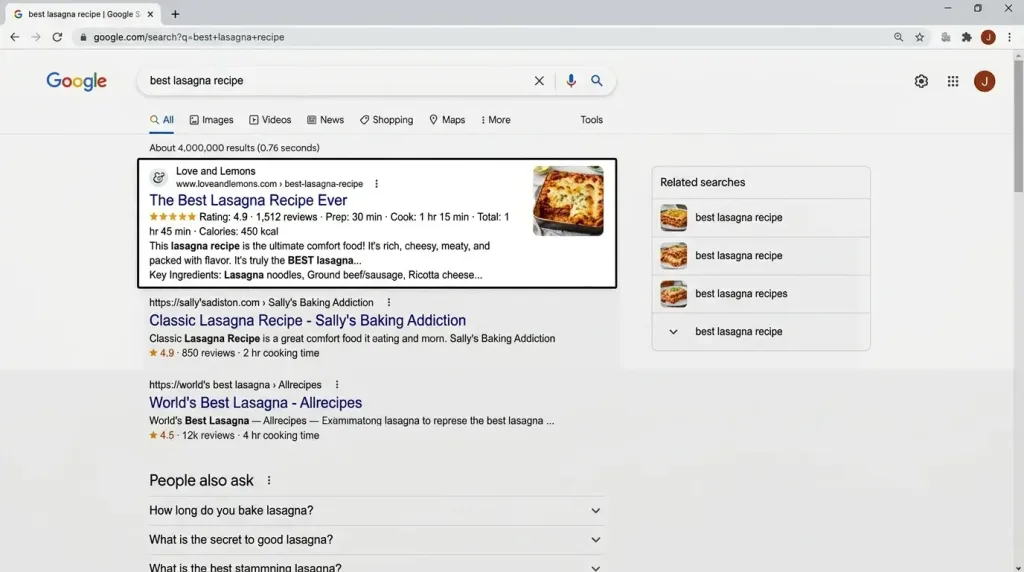This screenshot has height=572, width=1024.
Task: Open the More search filters menu
Action: pos(496,120)
